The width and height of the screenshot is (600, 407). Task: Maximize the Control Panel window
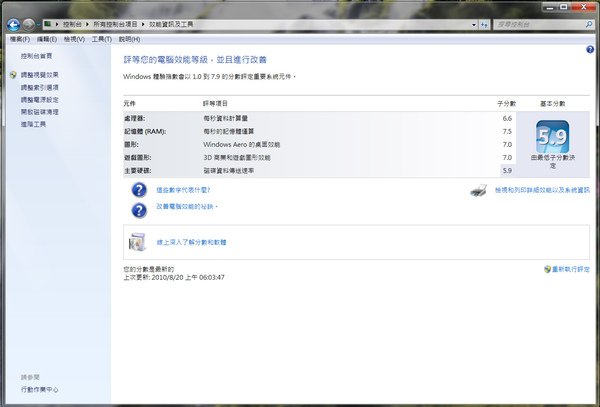tap(564, 7)
